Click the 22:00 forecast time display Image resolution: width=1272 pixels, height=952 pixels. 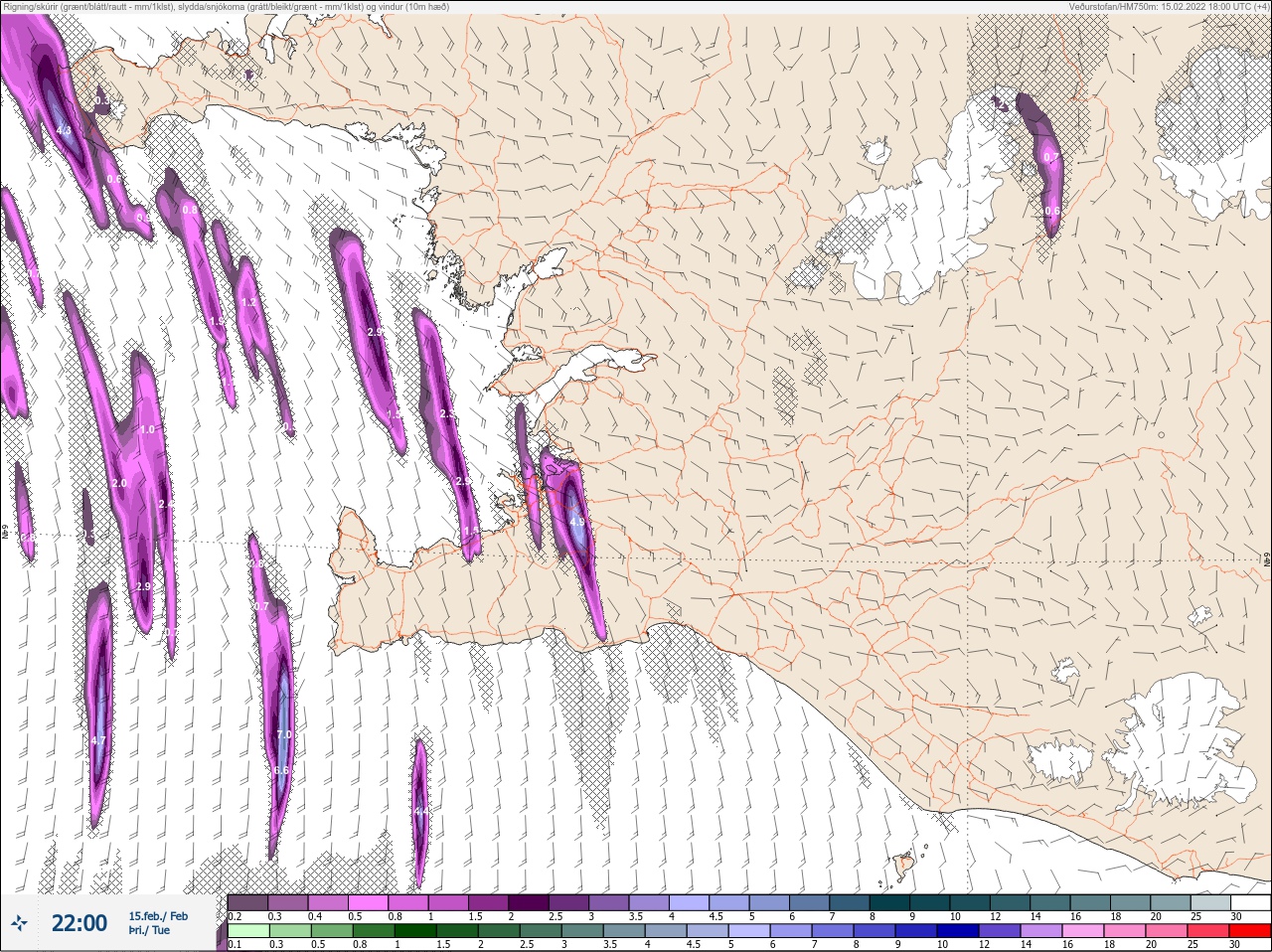point(79,923)
